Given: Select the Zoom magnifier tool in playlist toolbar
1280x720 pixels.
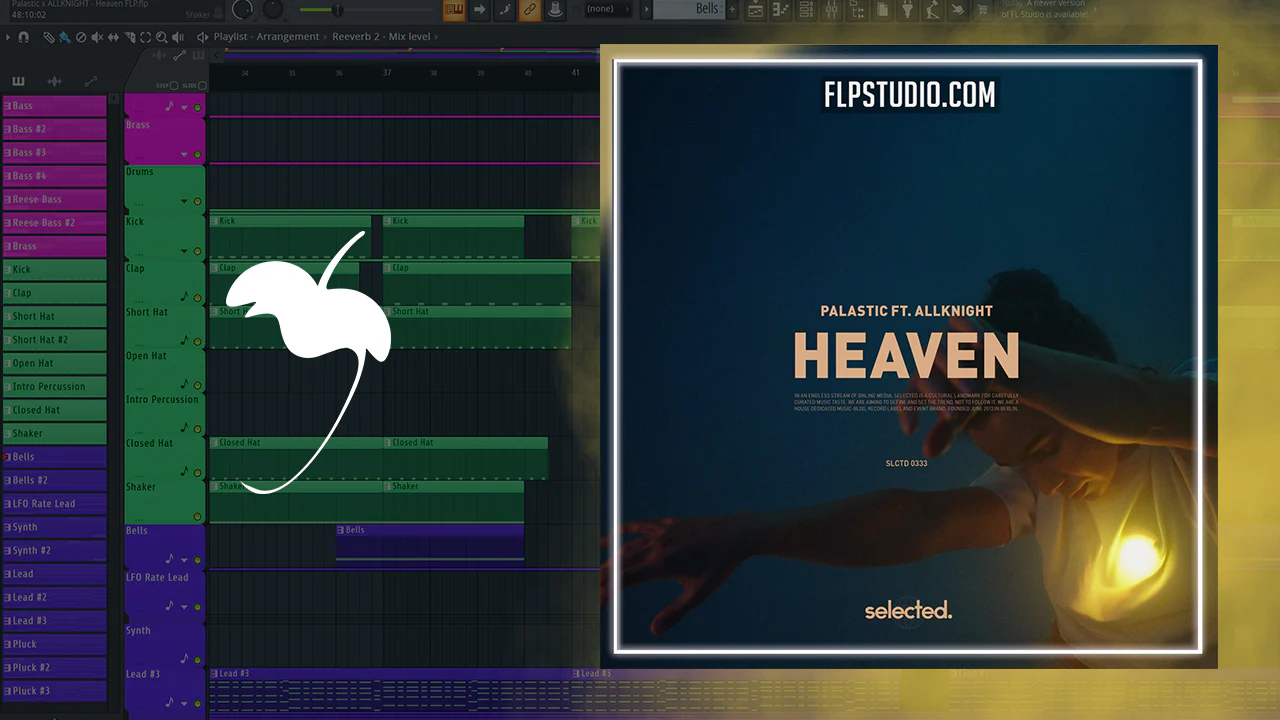Looking at the screenshot, I should 161,37.
